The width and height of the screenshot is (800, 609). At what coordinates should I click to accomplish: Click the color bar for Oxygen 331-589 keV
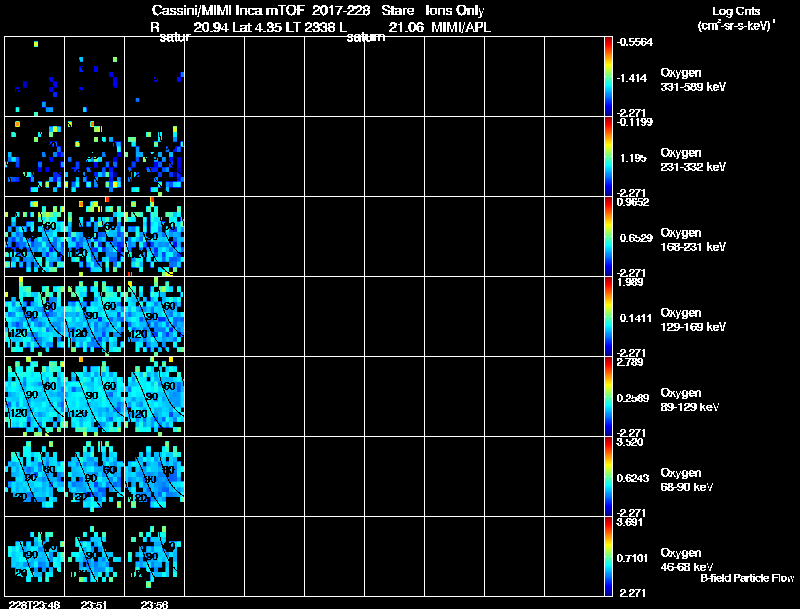(x=608, y=77)
